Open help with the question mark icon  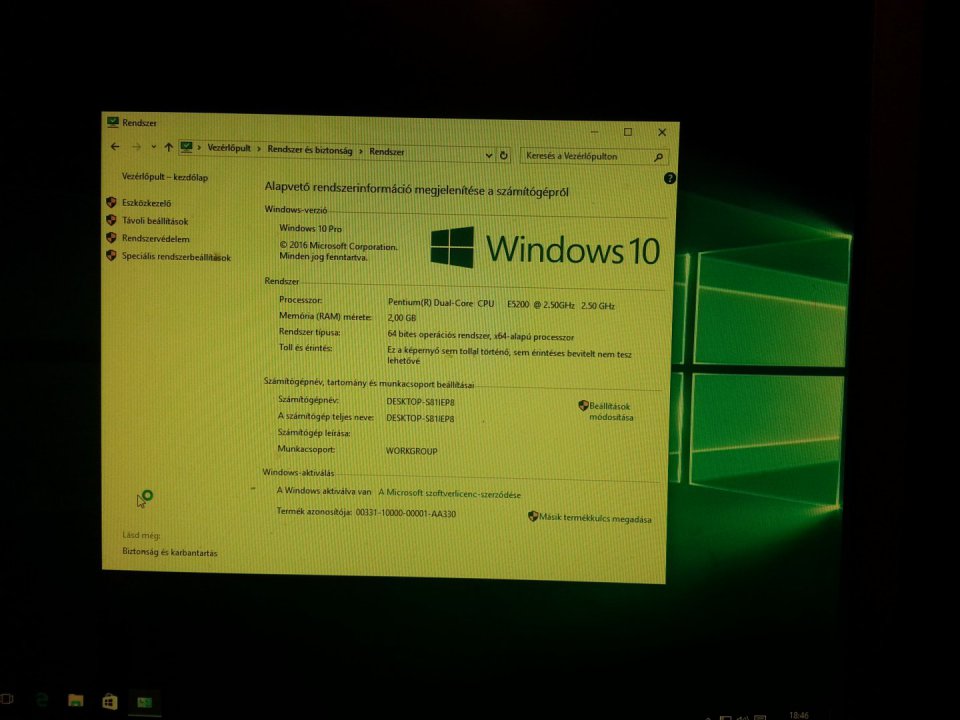point(670,178)
